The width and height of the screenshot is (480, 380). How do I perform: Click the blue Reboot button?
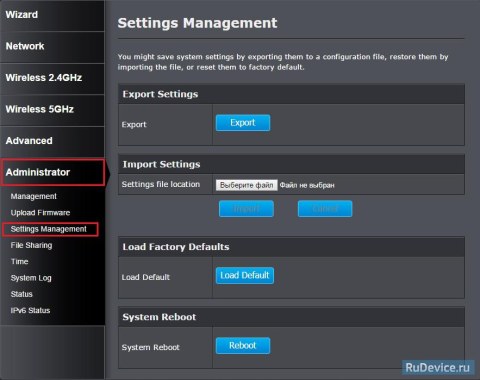click(243, 346)
